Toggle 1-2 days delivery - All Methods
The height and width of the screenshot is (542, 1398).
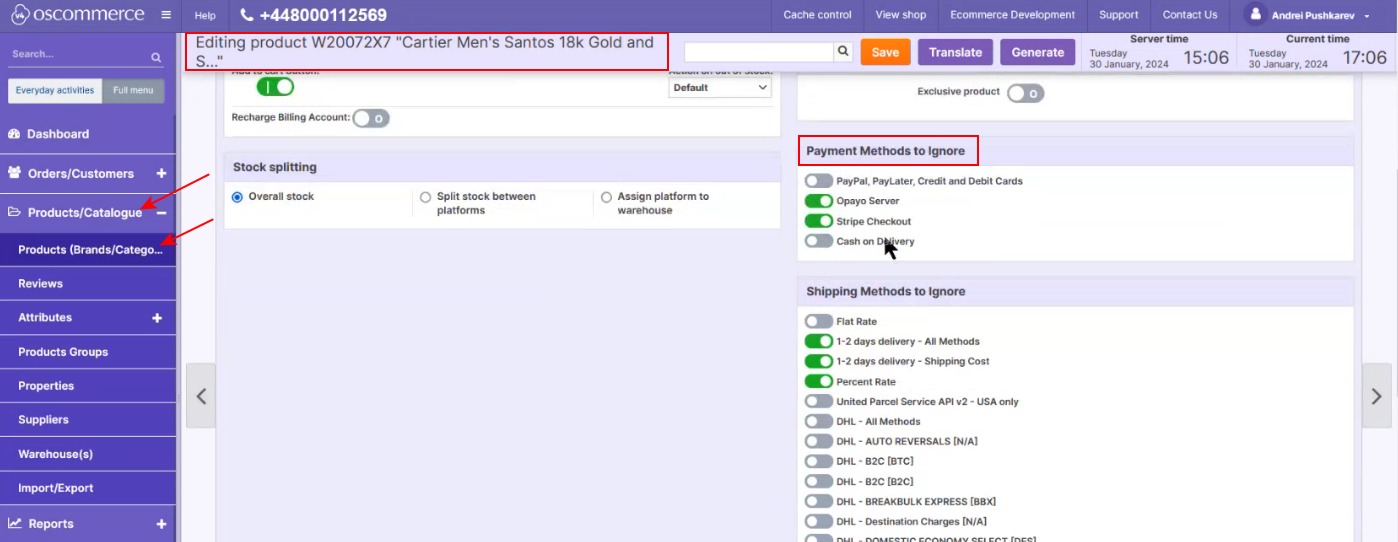pyautogui.click(x=819, y=341)
